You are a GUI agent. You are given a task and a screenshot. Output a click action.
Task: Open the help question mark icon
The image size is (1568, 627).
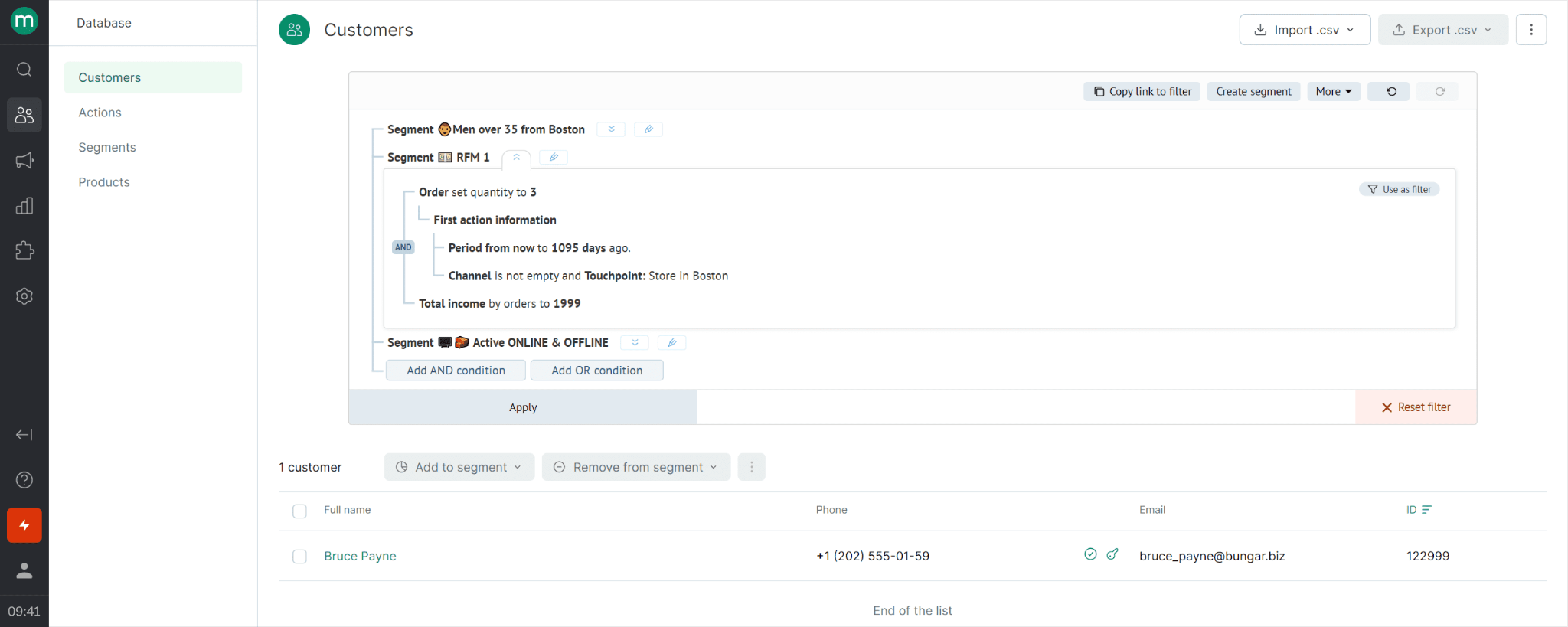pyautogui.click(x=24, y=480)
